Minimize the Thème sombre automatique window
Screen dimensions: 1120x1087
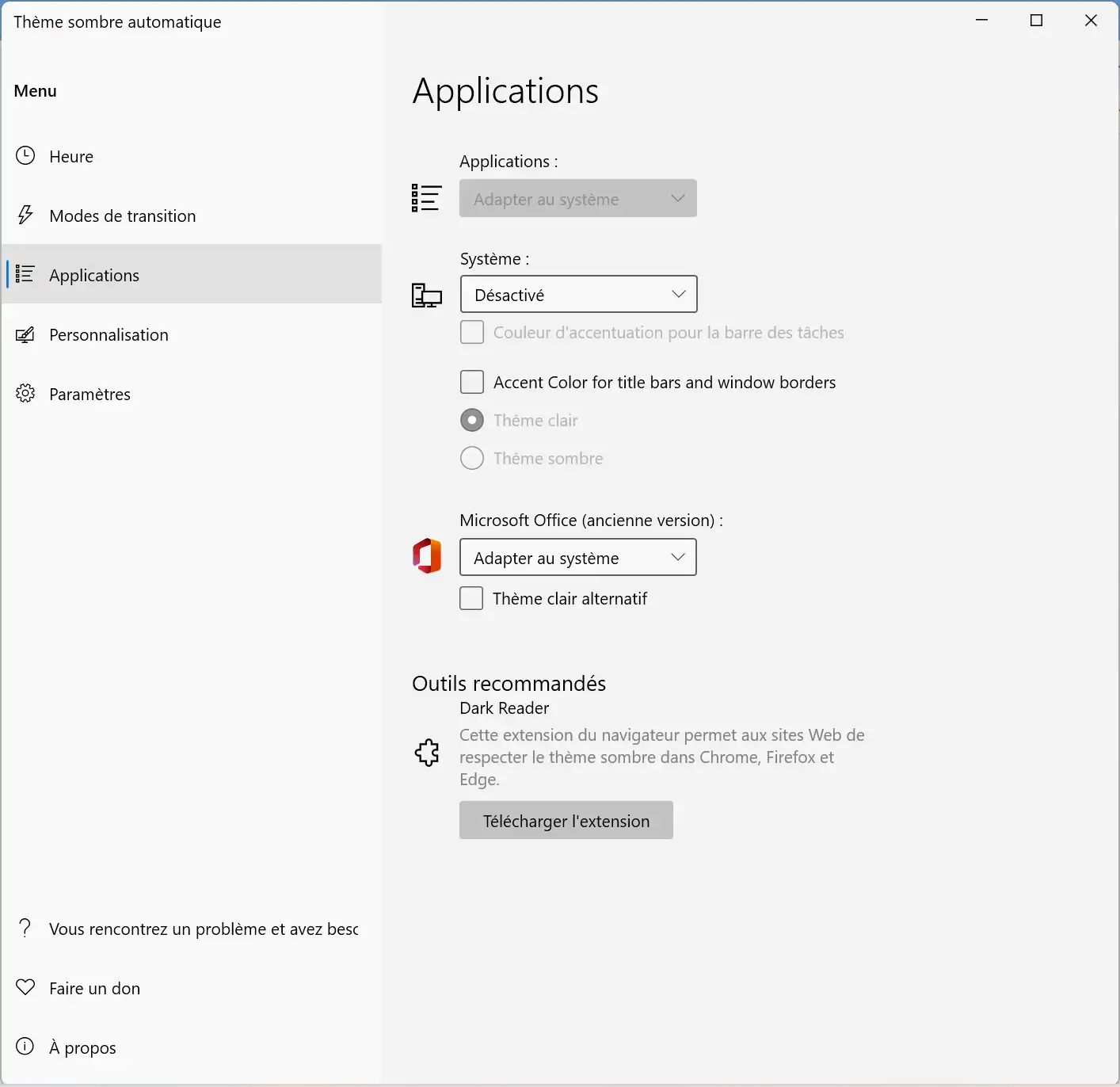(982, 21)
